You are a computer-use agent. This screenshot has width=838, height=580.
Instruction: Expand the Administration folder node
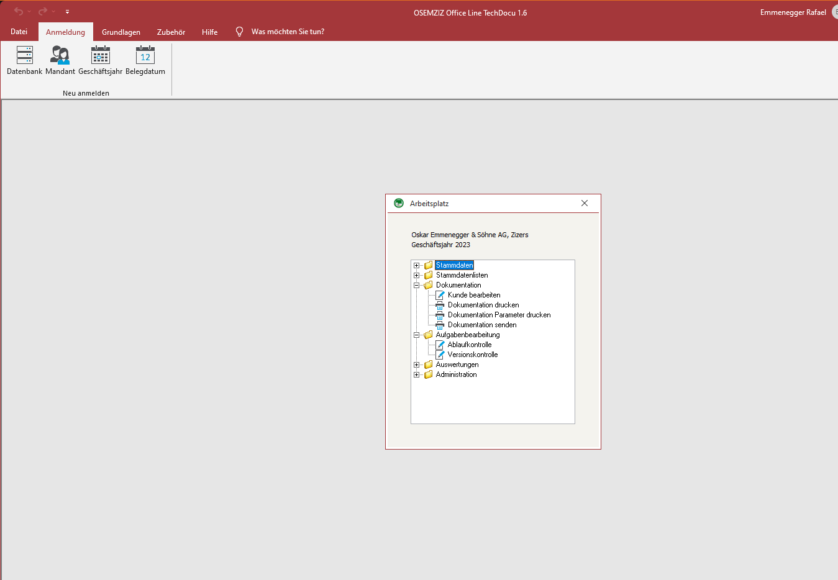tap(417, 375)
